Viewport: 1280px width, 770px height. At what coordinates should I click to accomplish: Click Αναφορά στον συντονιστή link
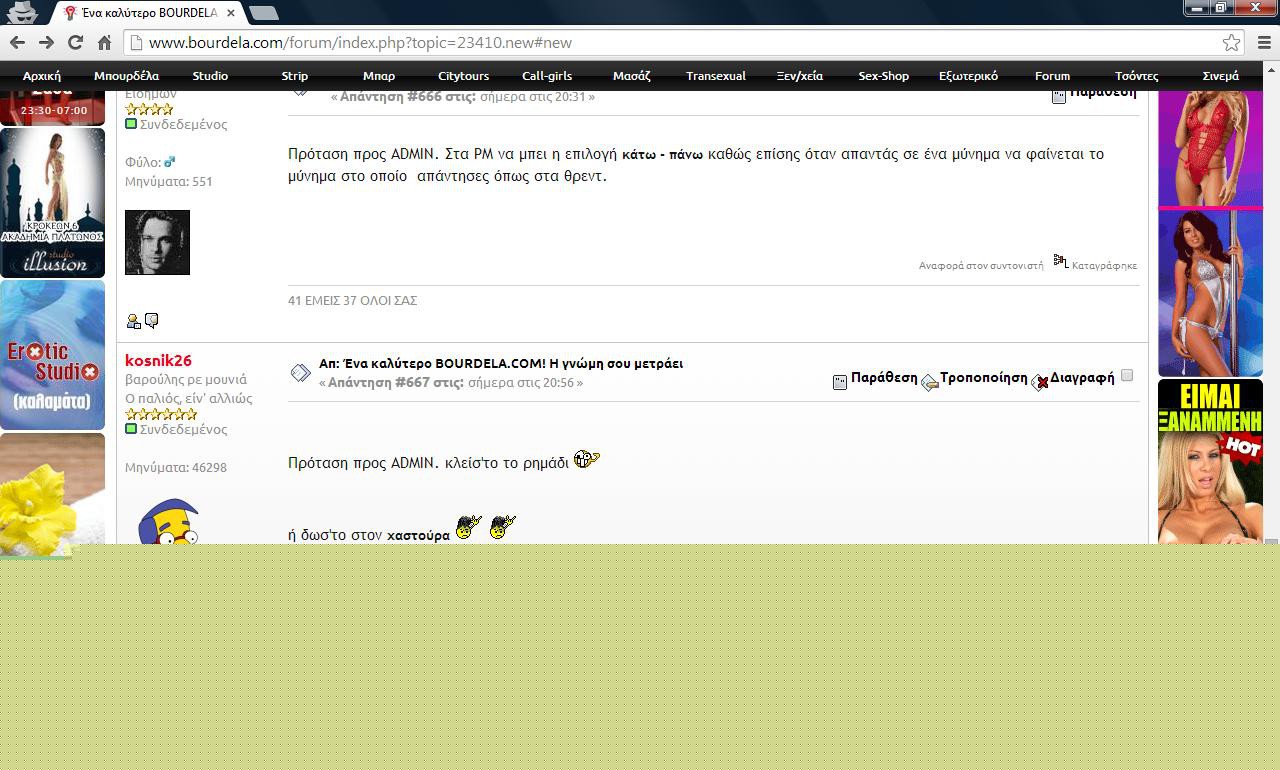pos(980,266)
